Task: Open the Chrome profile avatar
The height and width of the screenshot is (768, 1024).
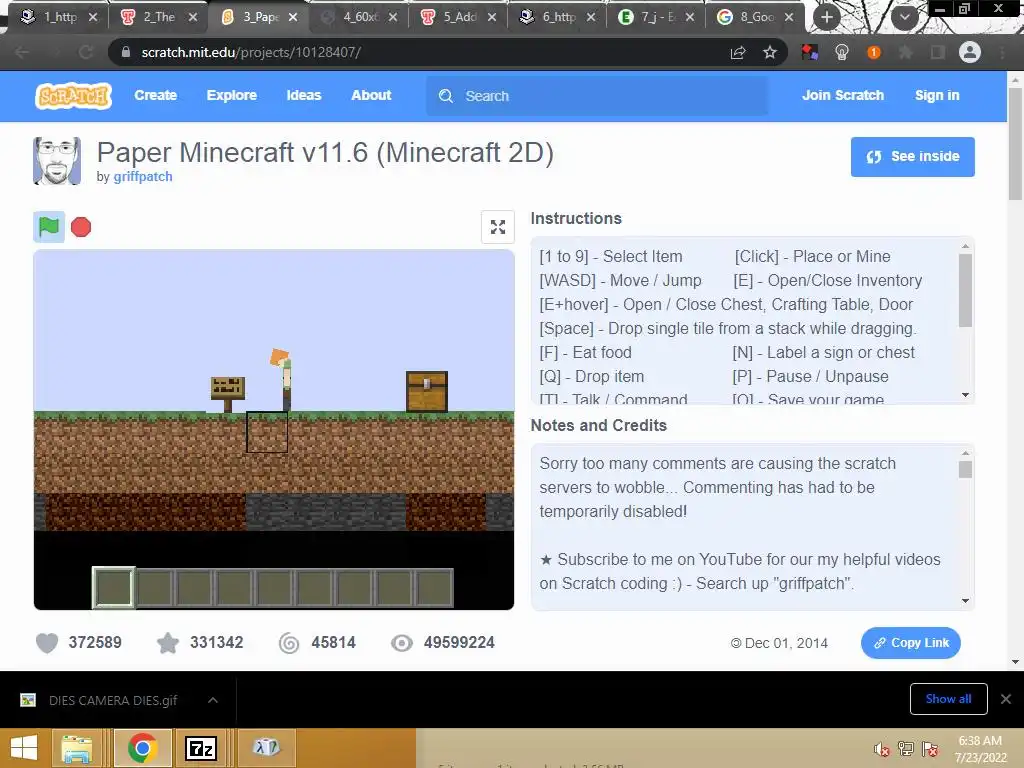Action: click(x=970, y=52)
